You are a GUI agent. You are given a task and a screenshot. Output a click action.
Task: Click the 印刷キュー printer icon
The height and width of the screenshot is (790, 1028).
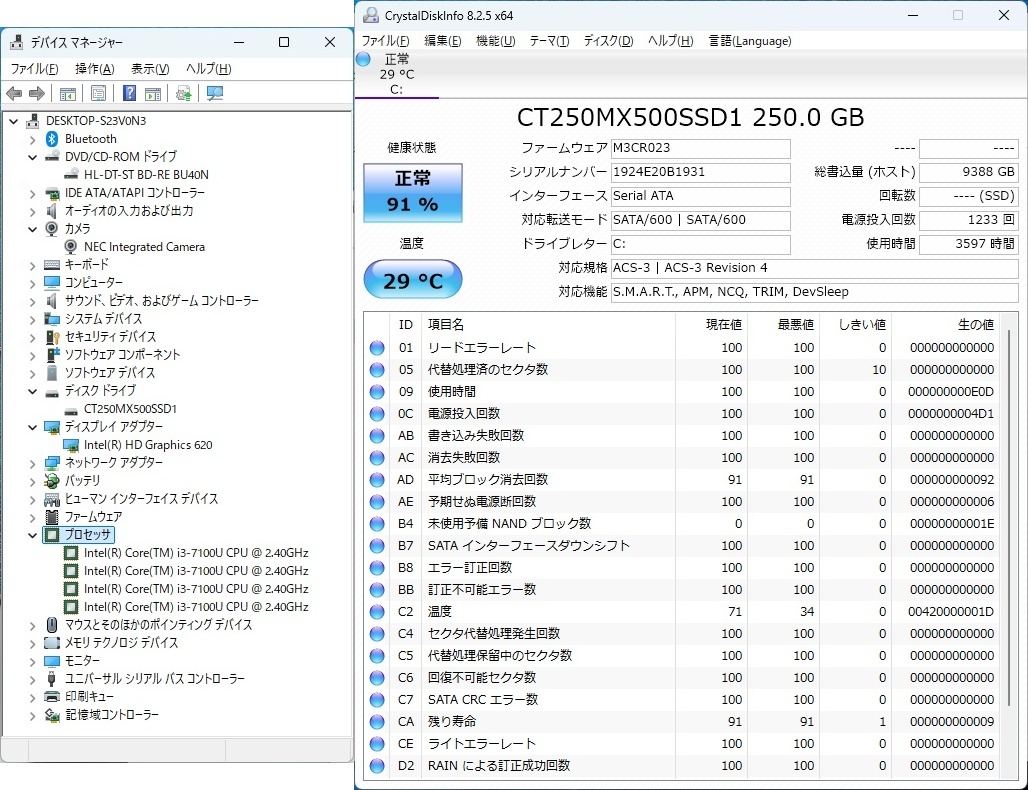coord(52,696)
